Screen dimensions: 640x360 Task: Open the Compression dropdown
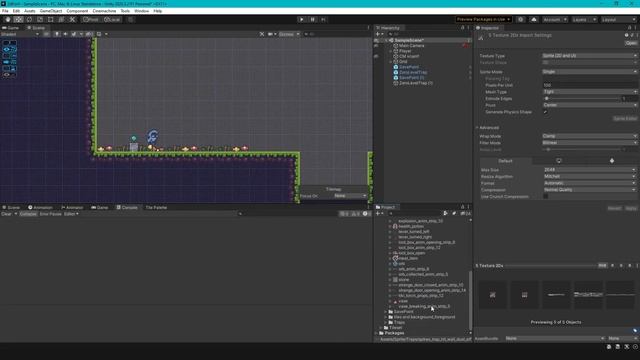coord(589,190)
